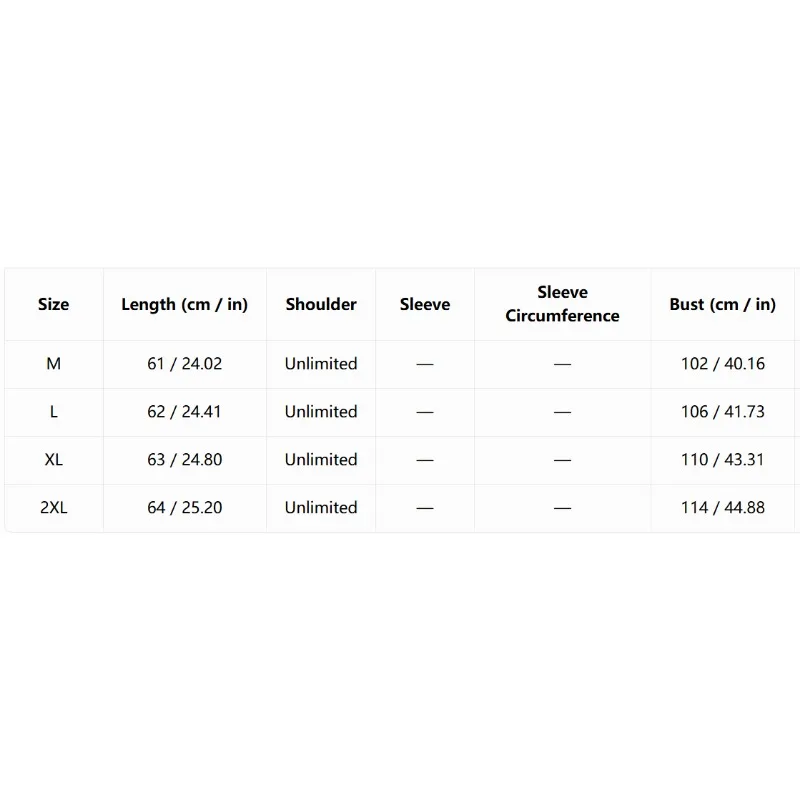Click the 102 / 40.16 bust value
This screenshot has width=800, height=800.
tap(723, 364)
